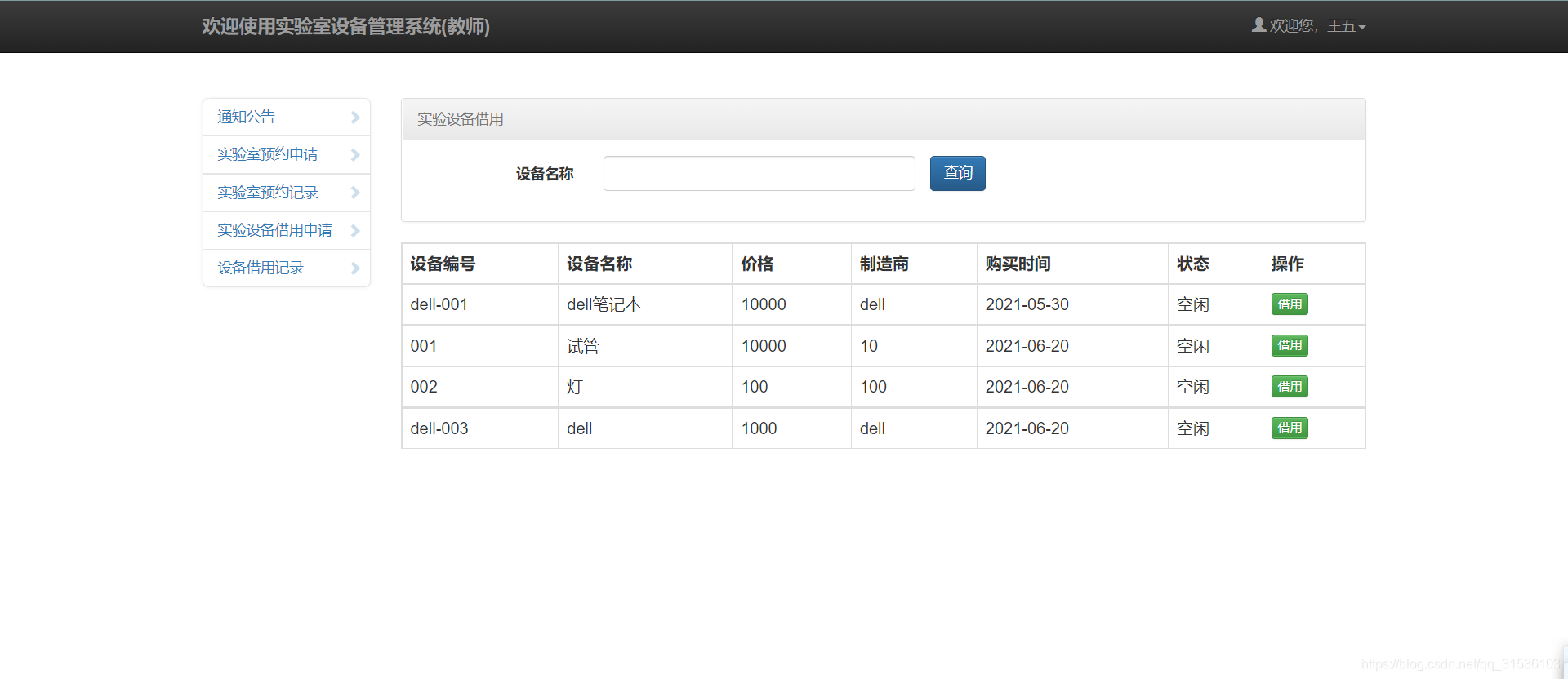
Task: Click the 操作 column header
Action: [x=1314, y=264]
